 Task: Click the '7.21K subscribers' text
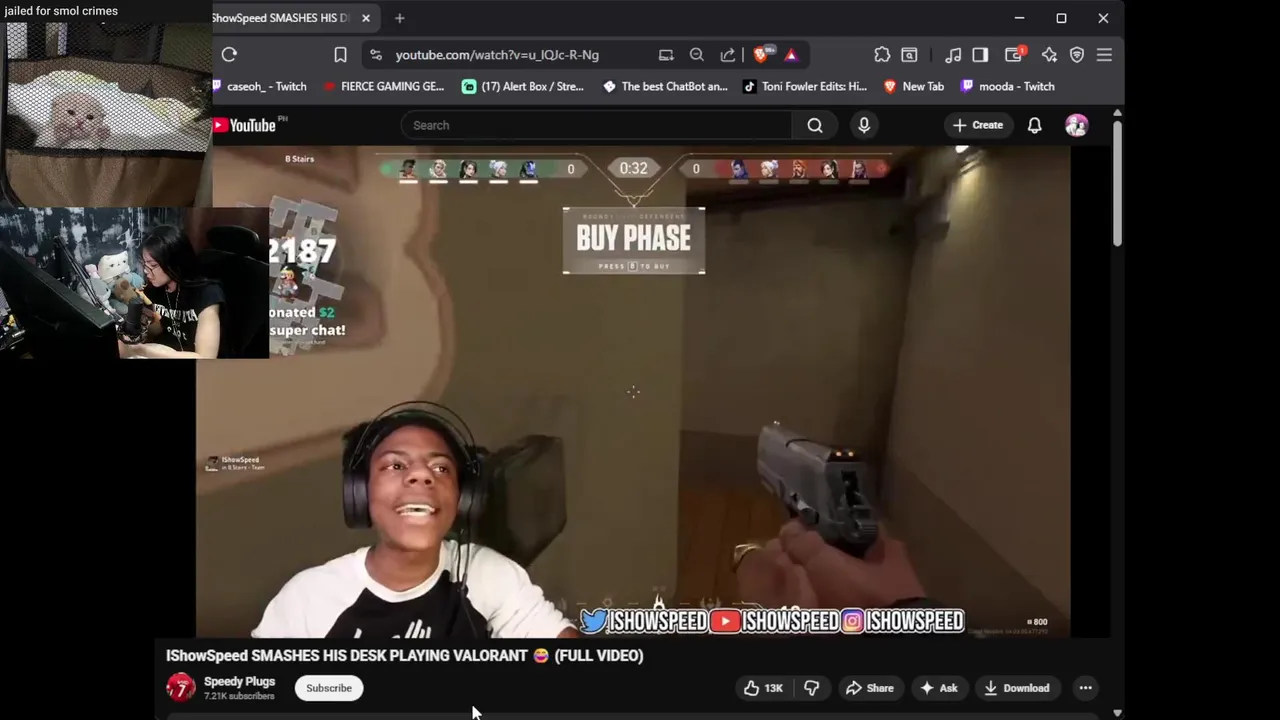[239, 696]
